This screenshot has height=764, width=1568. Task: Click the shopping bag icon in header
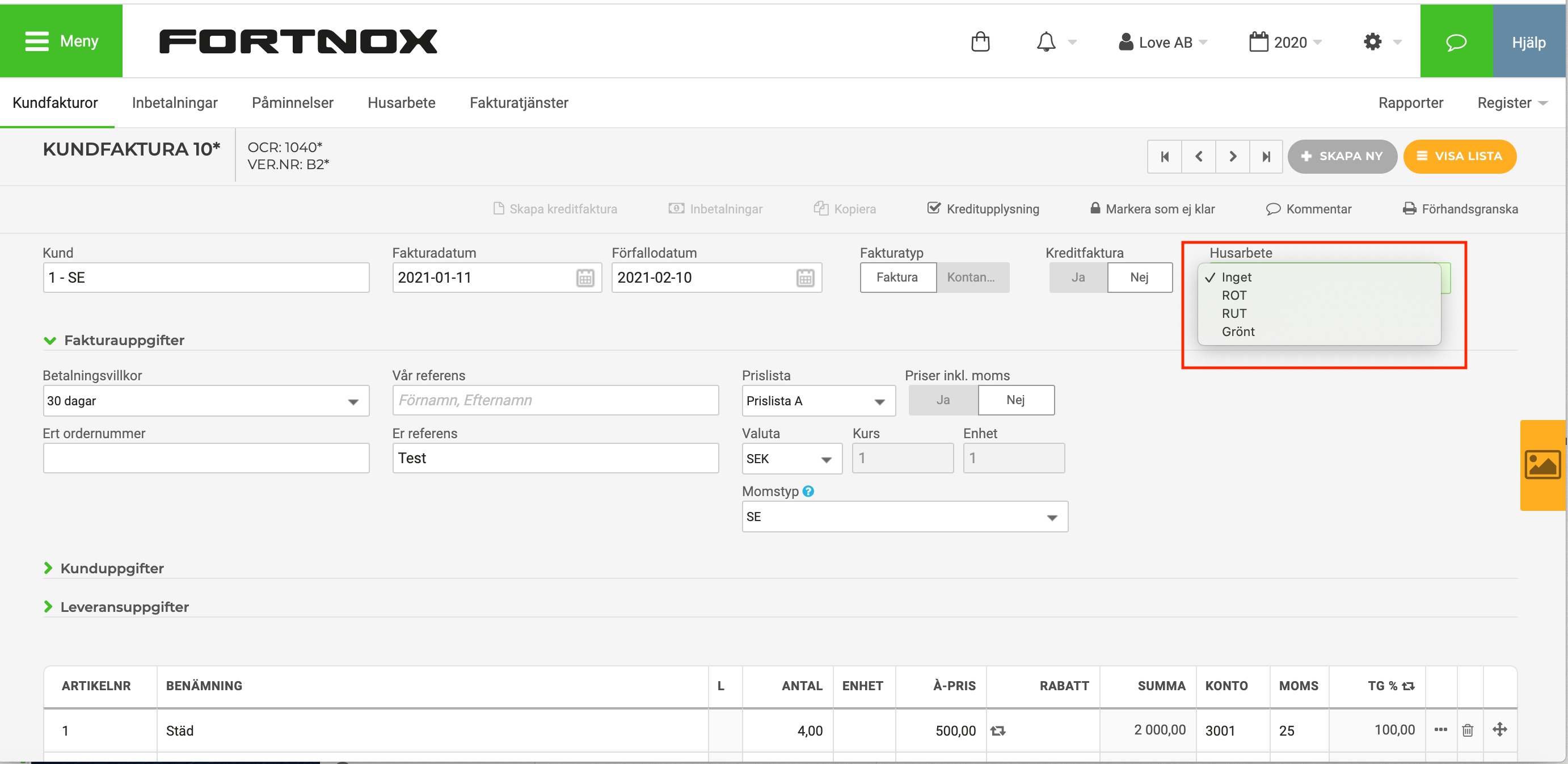[980, 41]
